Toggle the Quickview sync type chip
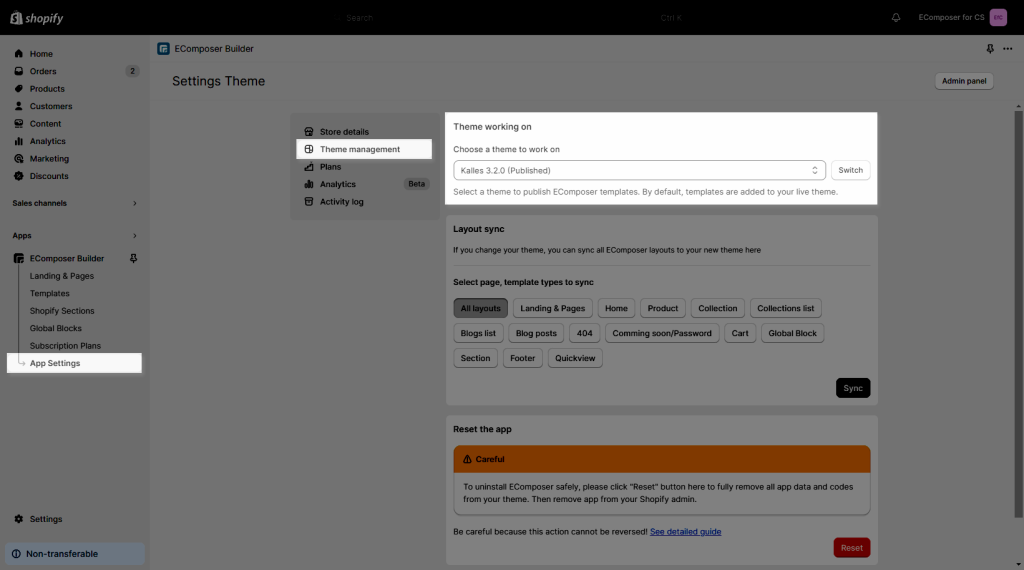Screen dimensions: 1024x570 [x=575, y=358]
